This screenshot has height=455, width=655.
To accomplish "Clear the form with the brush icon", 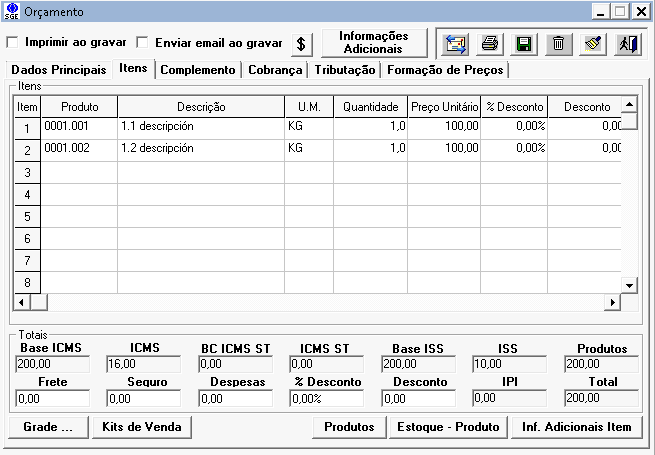I will coord(593,44).
